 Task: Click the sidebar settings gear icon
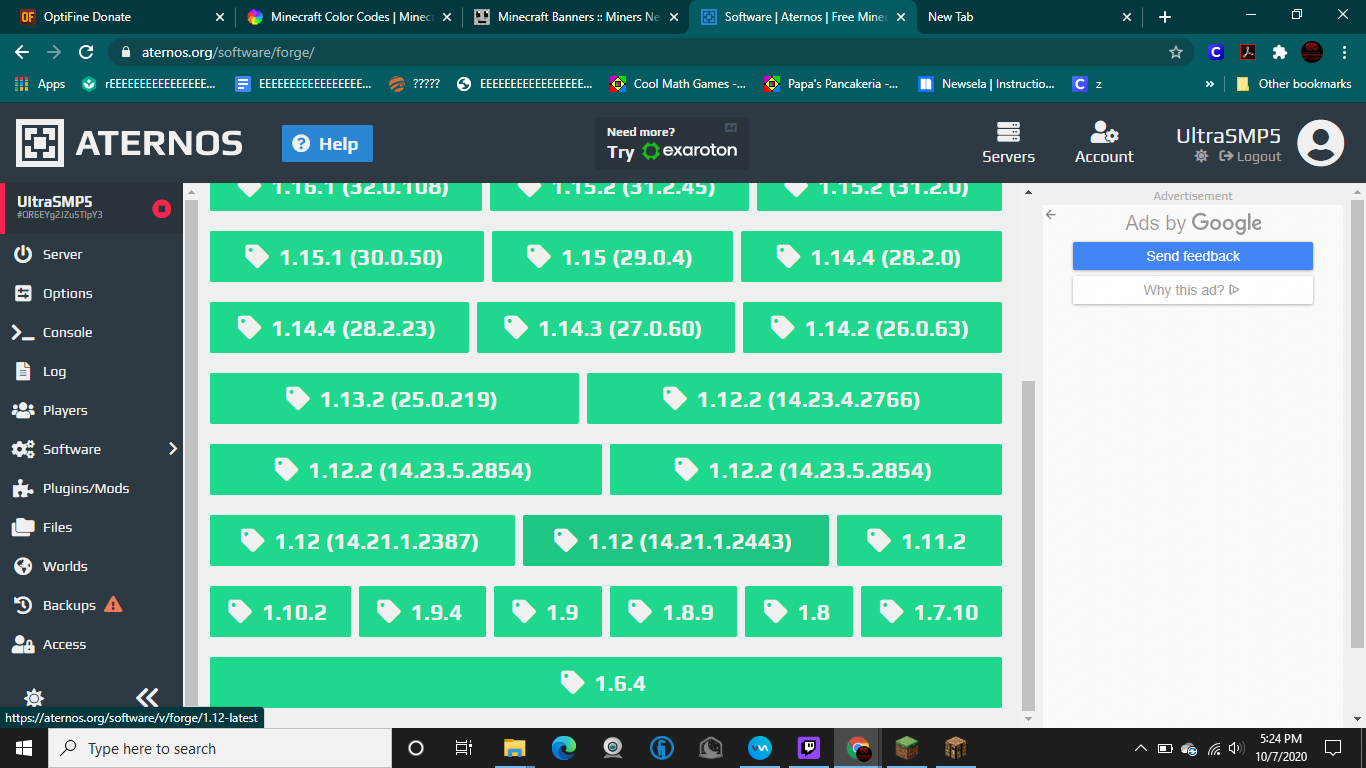click(33, 697)
